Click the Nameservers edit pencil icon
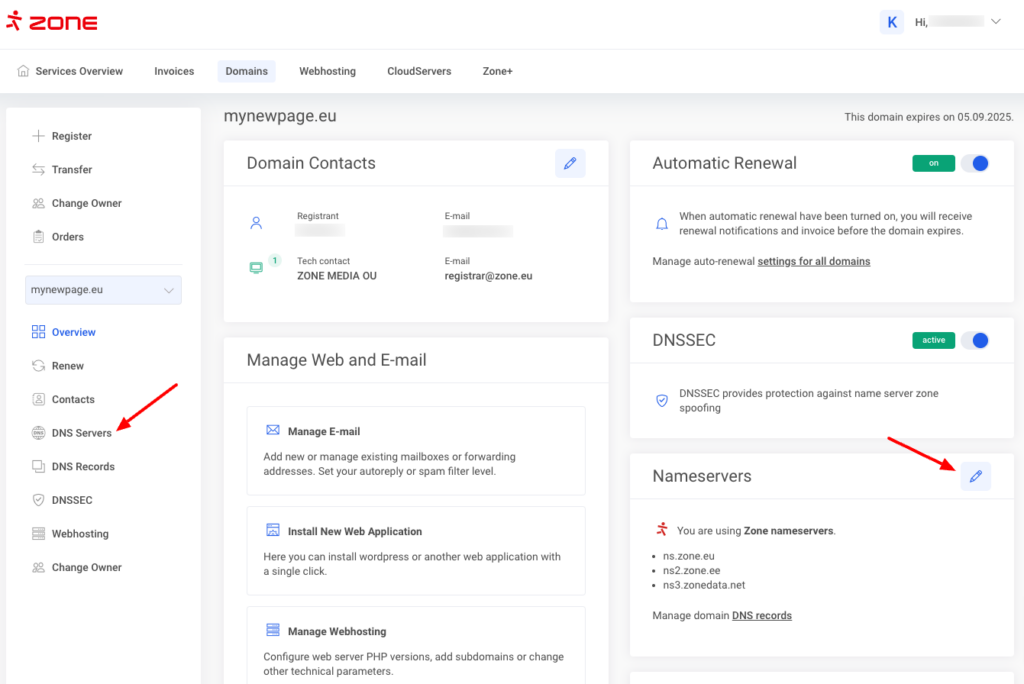This screenshot has height=684, width=1024. (976, 476)
